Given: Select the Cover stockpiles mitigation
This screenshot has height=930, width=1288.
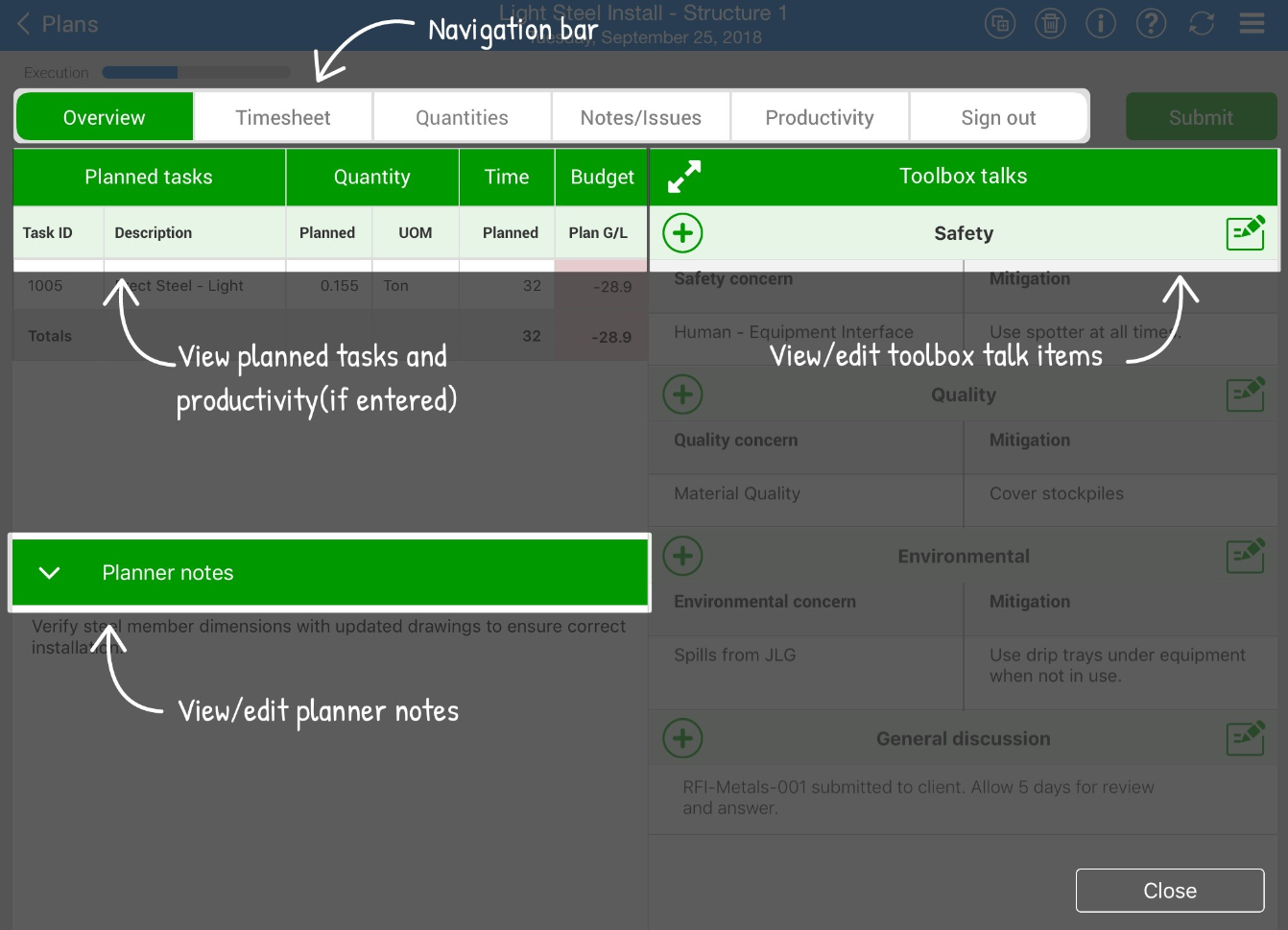Looking at the screenshot, I should (1057, 493).
